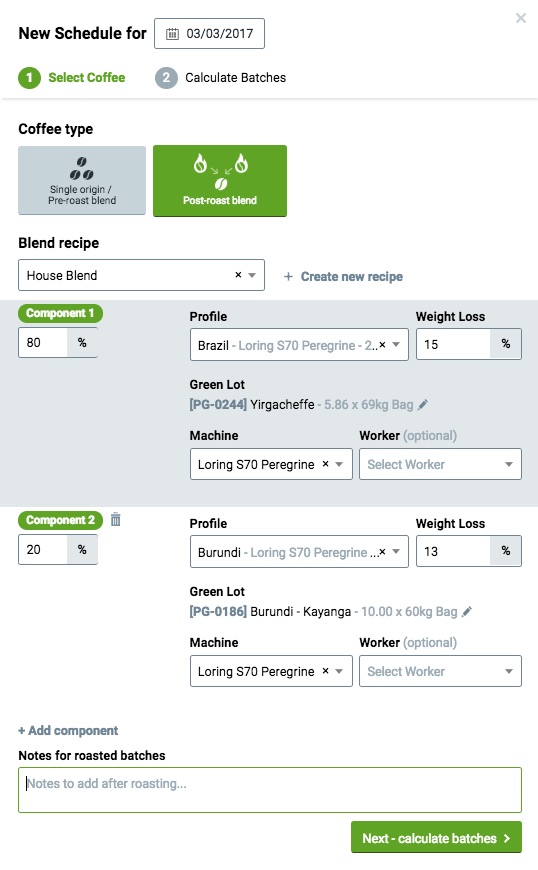
Task: Clear the Burundi profile selection
Action: click(382, 552)
